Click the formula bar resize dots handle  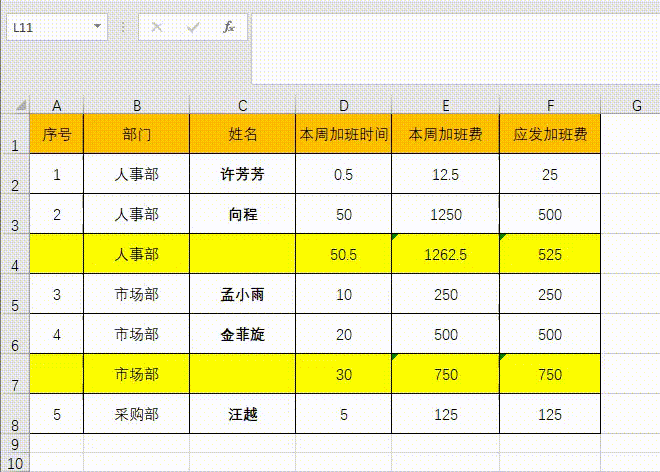tap(123, 27)
